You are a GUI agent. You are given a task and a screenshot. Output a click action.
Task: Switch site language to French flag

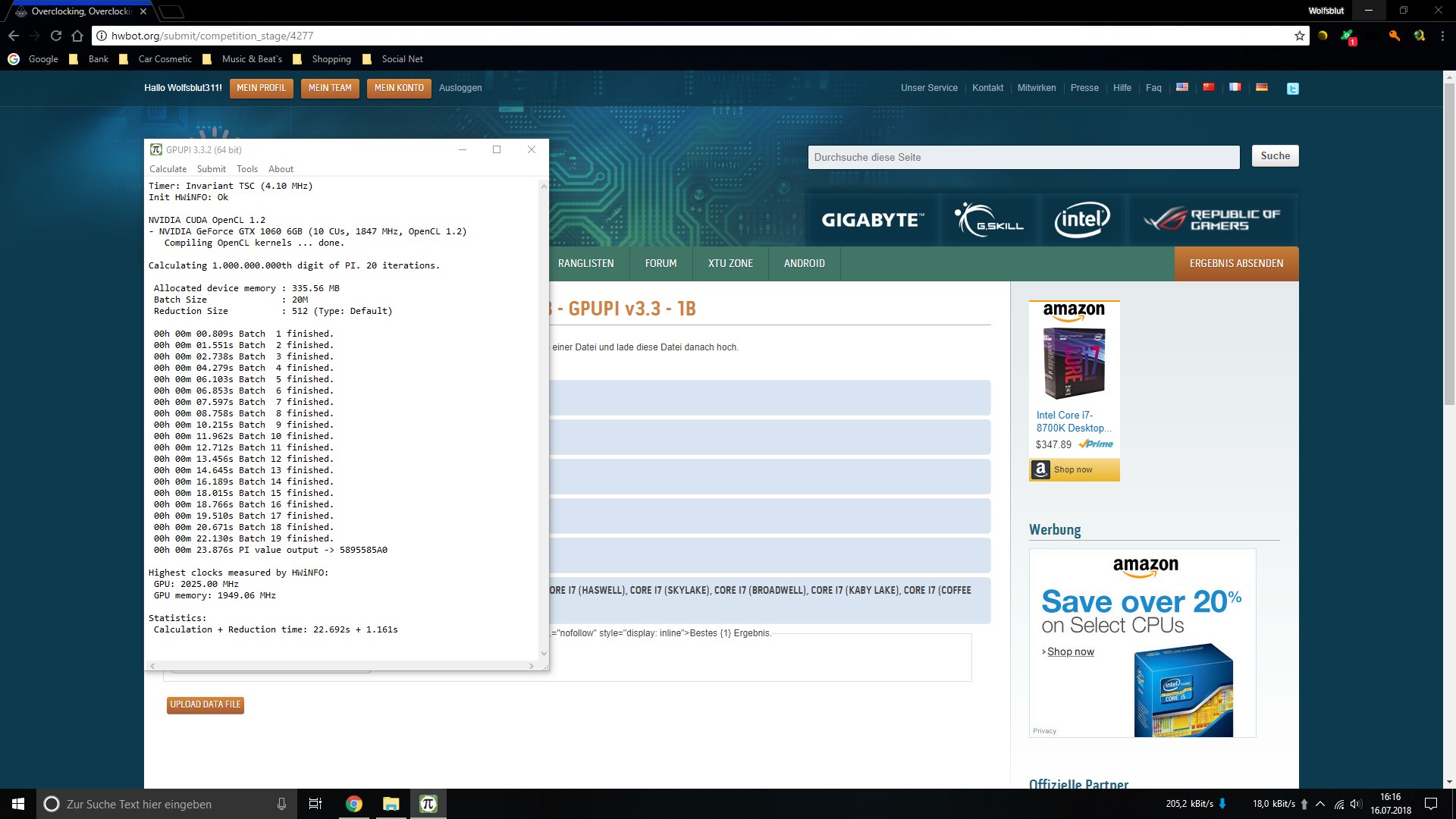pos(1235,87)
